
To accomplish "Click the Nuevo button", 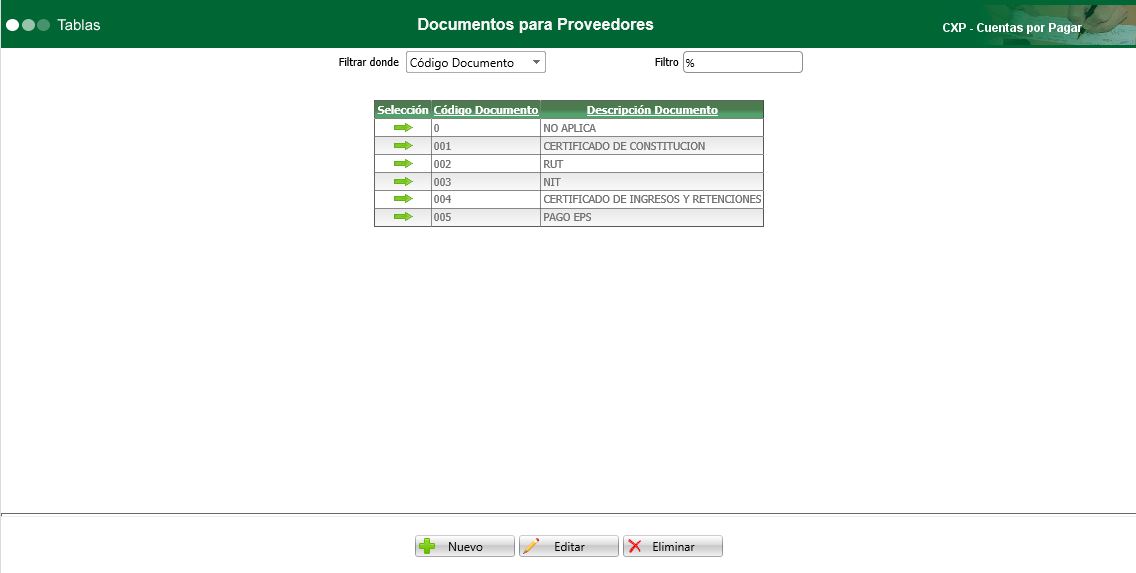I will click(x=464, y=546).
